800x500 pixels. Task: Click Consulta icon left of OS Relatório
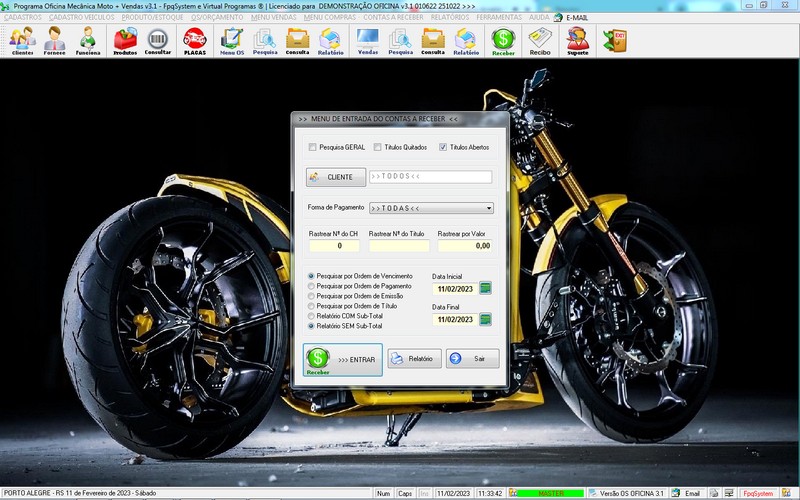tap(297, 41)
